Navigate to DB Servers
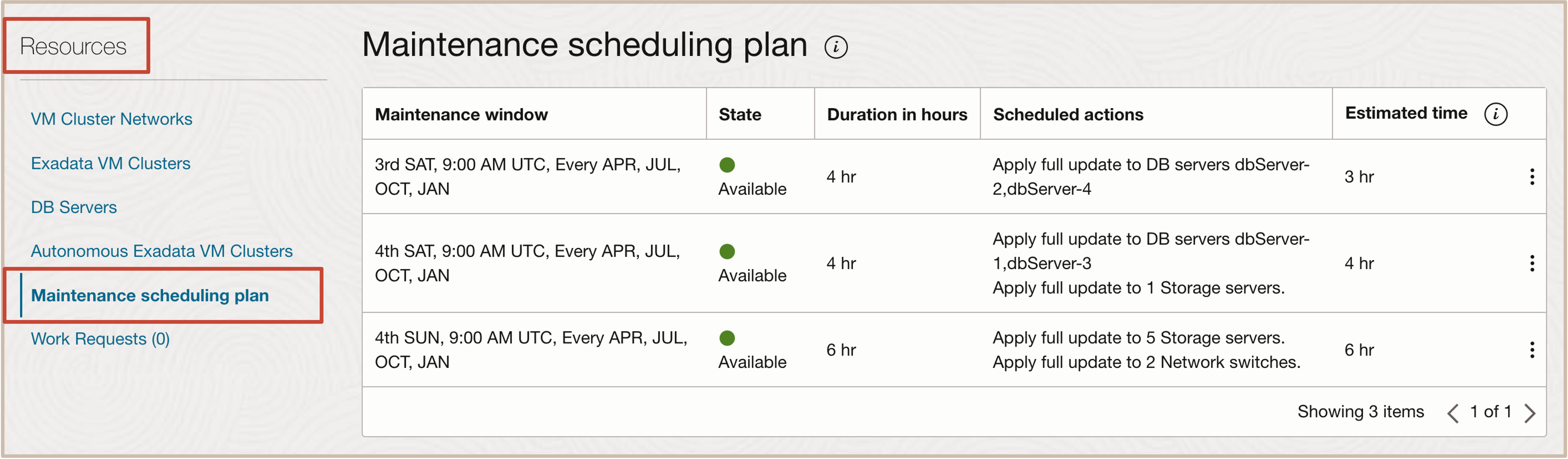This screenshot has height=459, width=1568. pyautogui.click(x=74, y=207)
